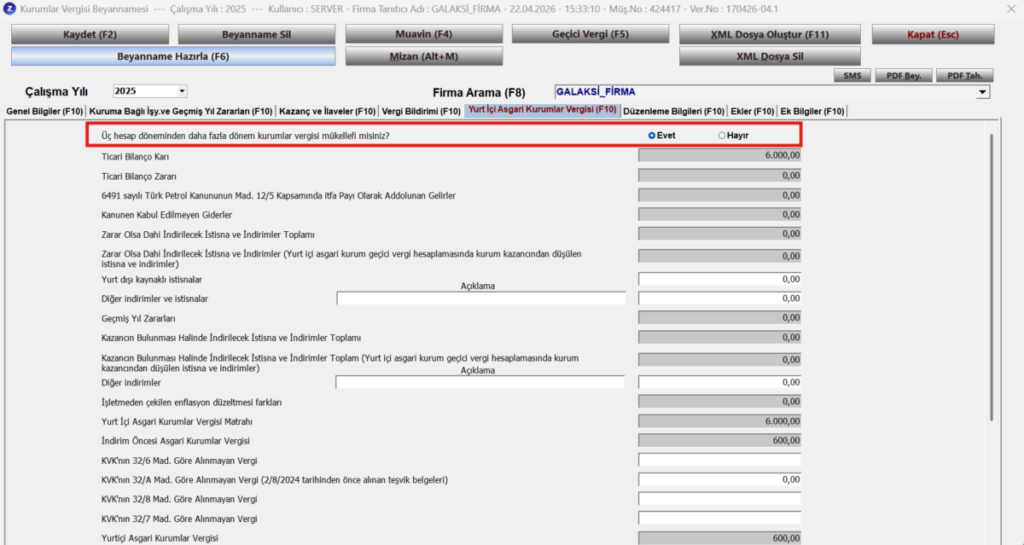
Task: Select Yurt İçi Asgari Kurumlar Vergisi tab
Action: coord(542,110)
